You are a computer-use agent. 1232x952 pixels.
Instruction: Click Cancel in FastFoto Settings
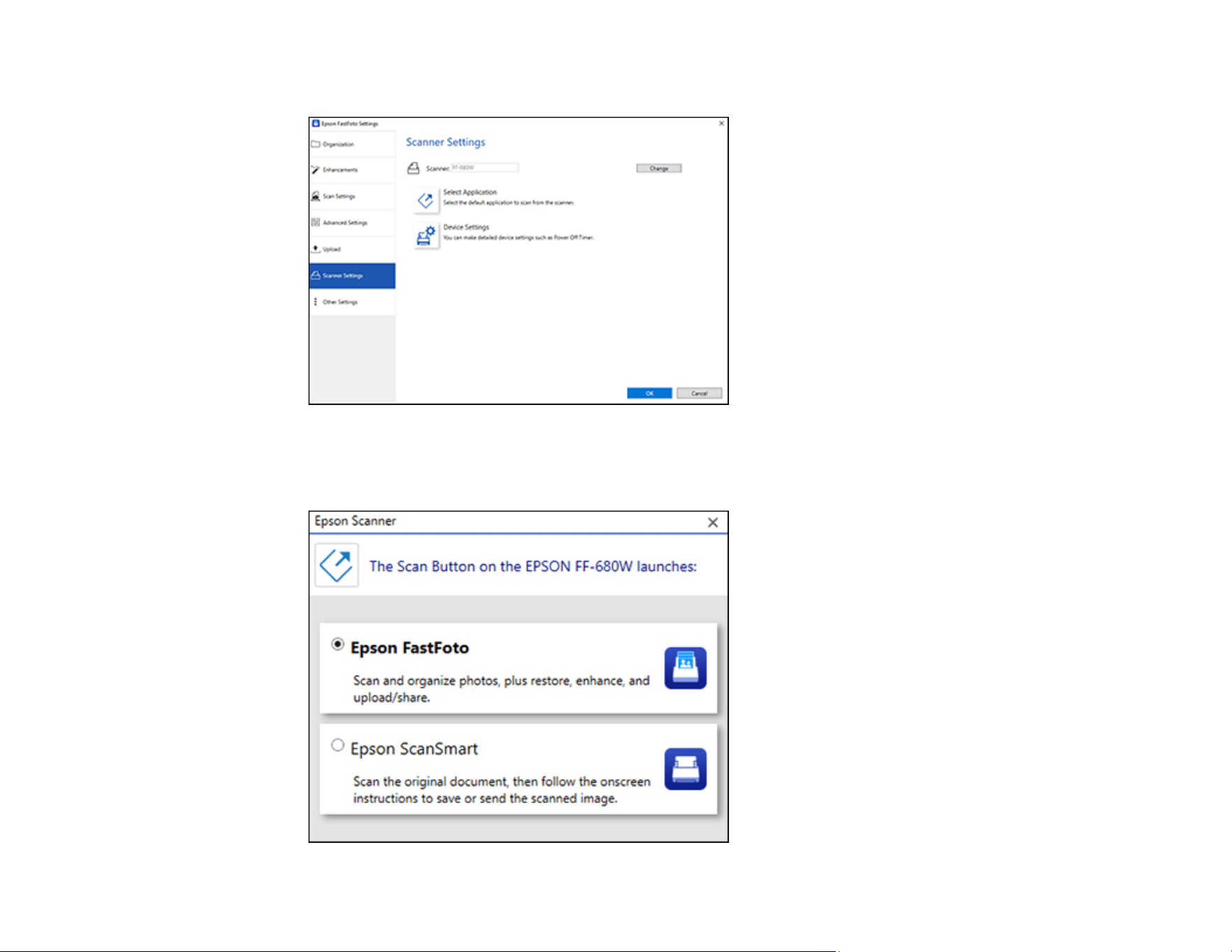coord(699,393)
